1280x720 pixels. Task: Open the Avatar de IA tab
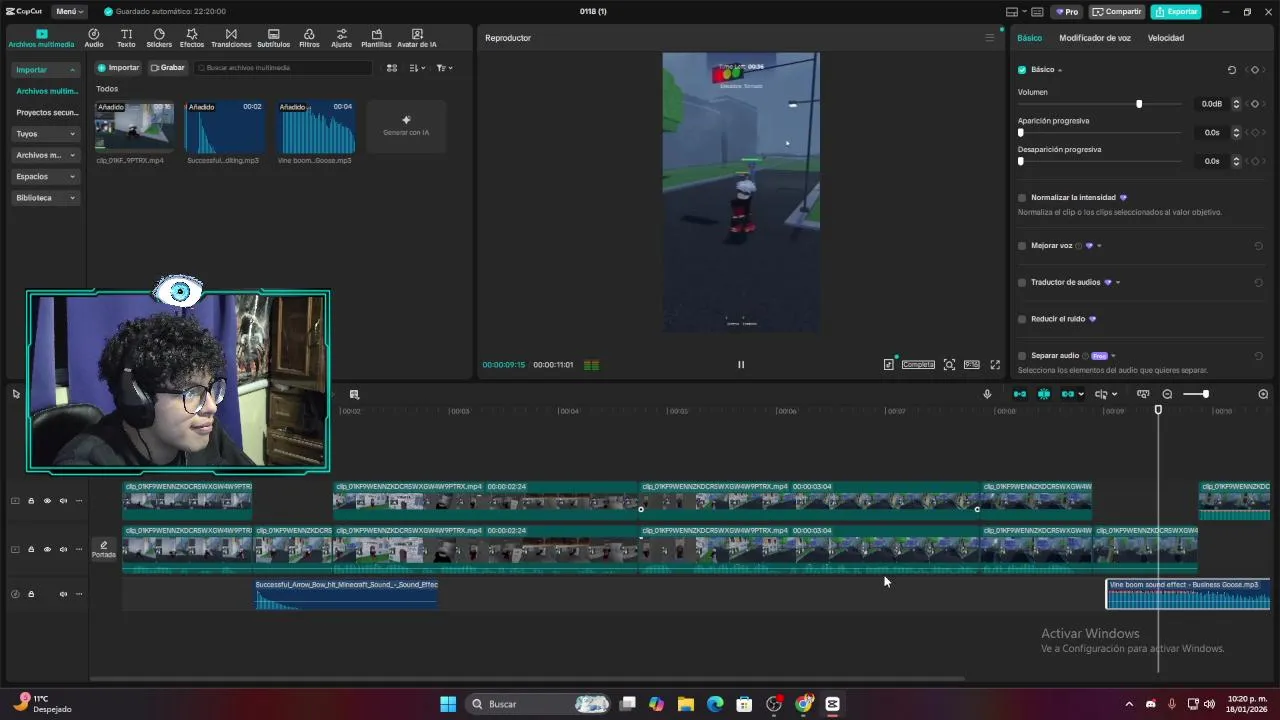(417, 38)
